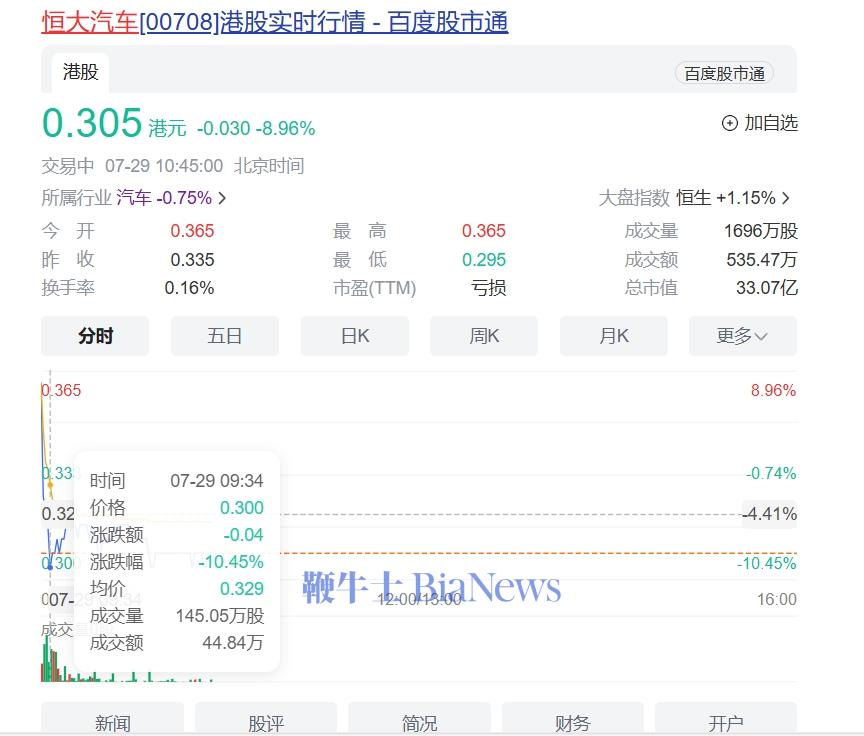Open the 汽车 -0.75% industry link
864x736 pixels.
tap(164, 198)
